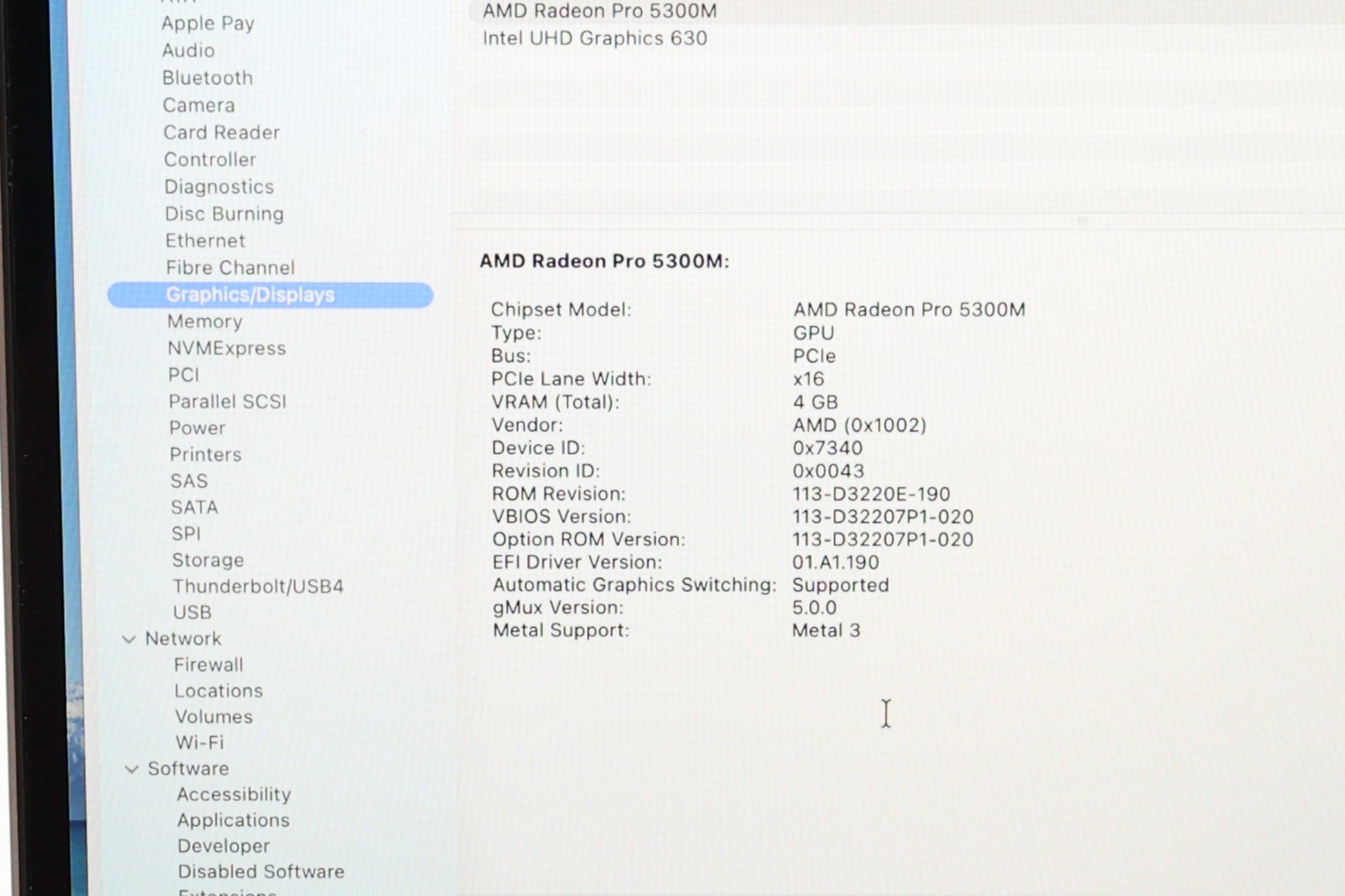Click the Metal 3 support value
The height and width of the screenshot is (896, 1345).
pos(825,630)
